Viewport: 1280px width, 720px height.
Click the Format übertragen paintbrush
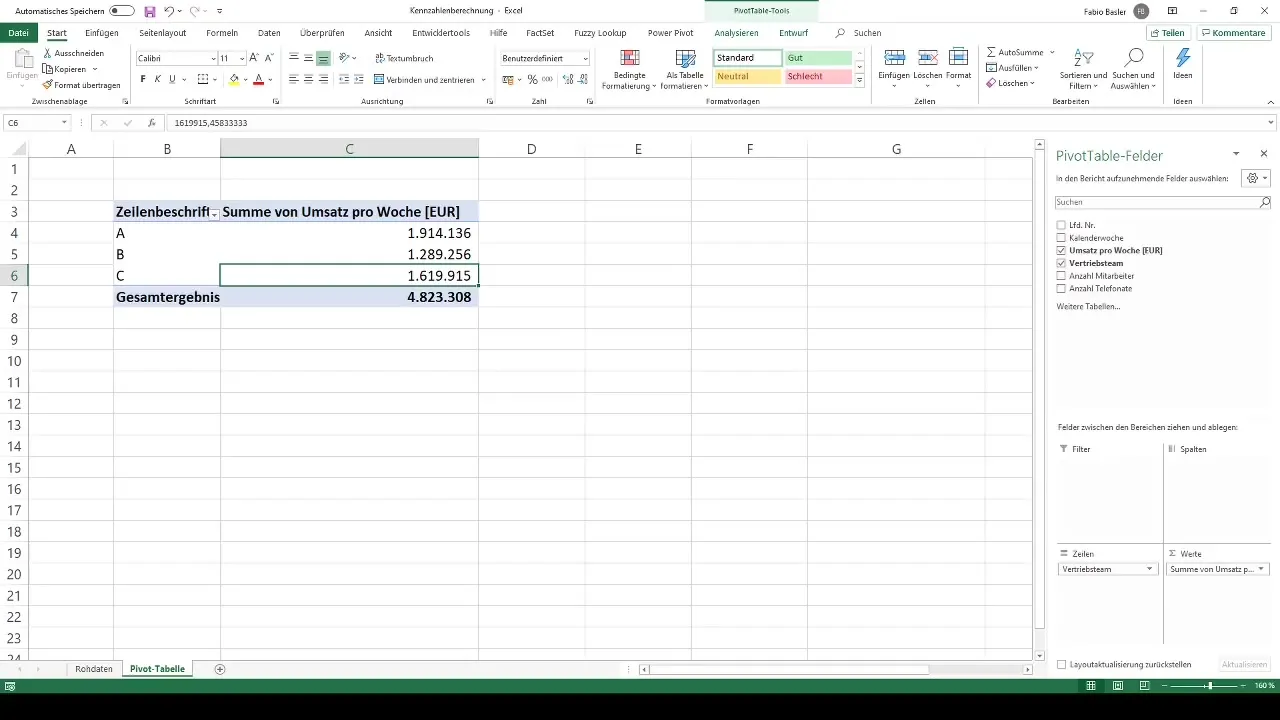(x=48, y=85)
